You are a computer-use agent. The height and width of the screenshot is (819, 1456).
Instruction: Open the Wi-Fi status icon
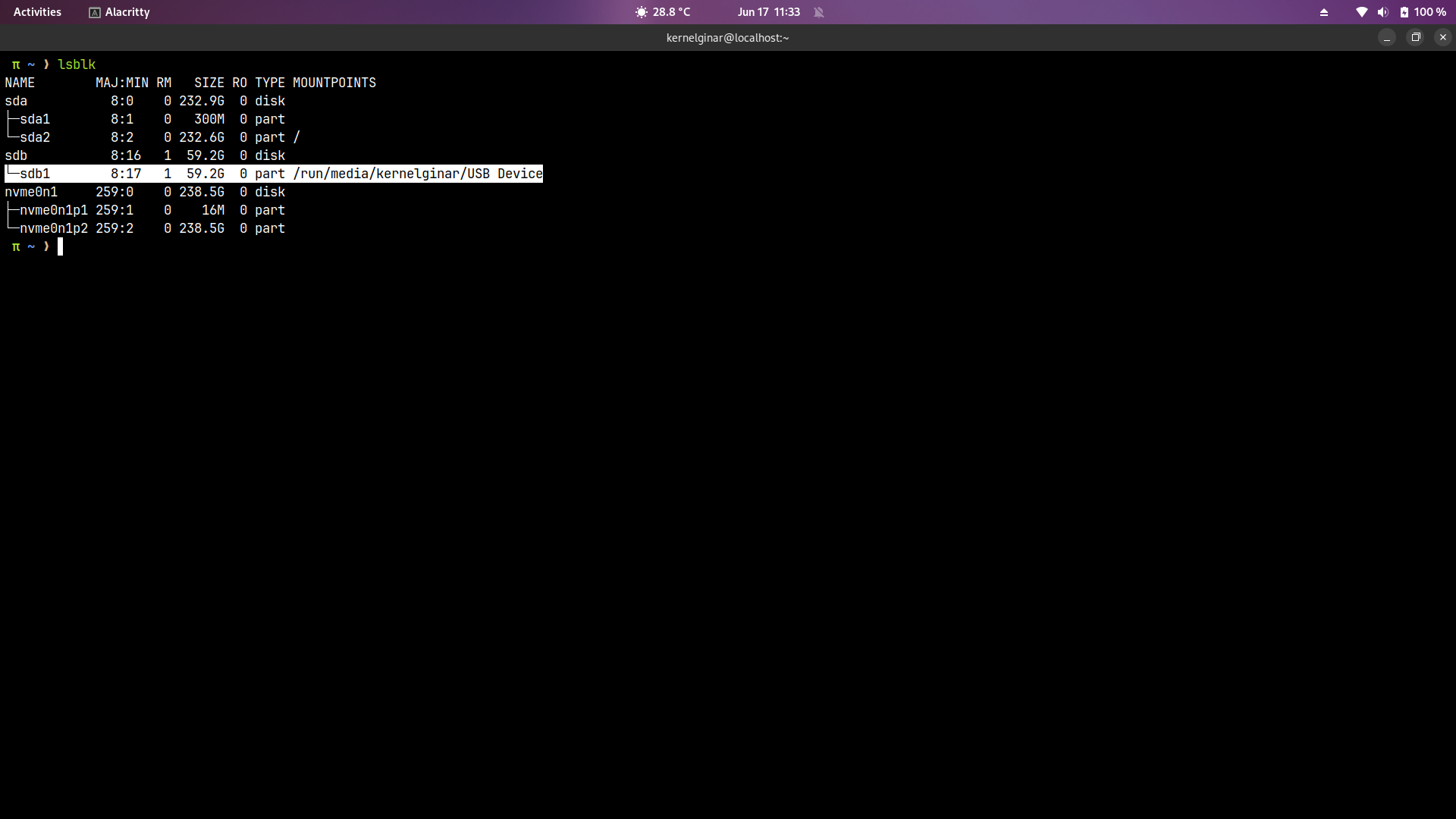[x=1362, y=12]
